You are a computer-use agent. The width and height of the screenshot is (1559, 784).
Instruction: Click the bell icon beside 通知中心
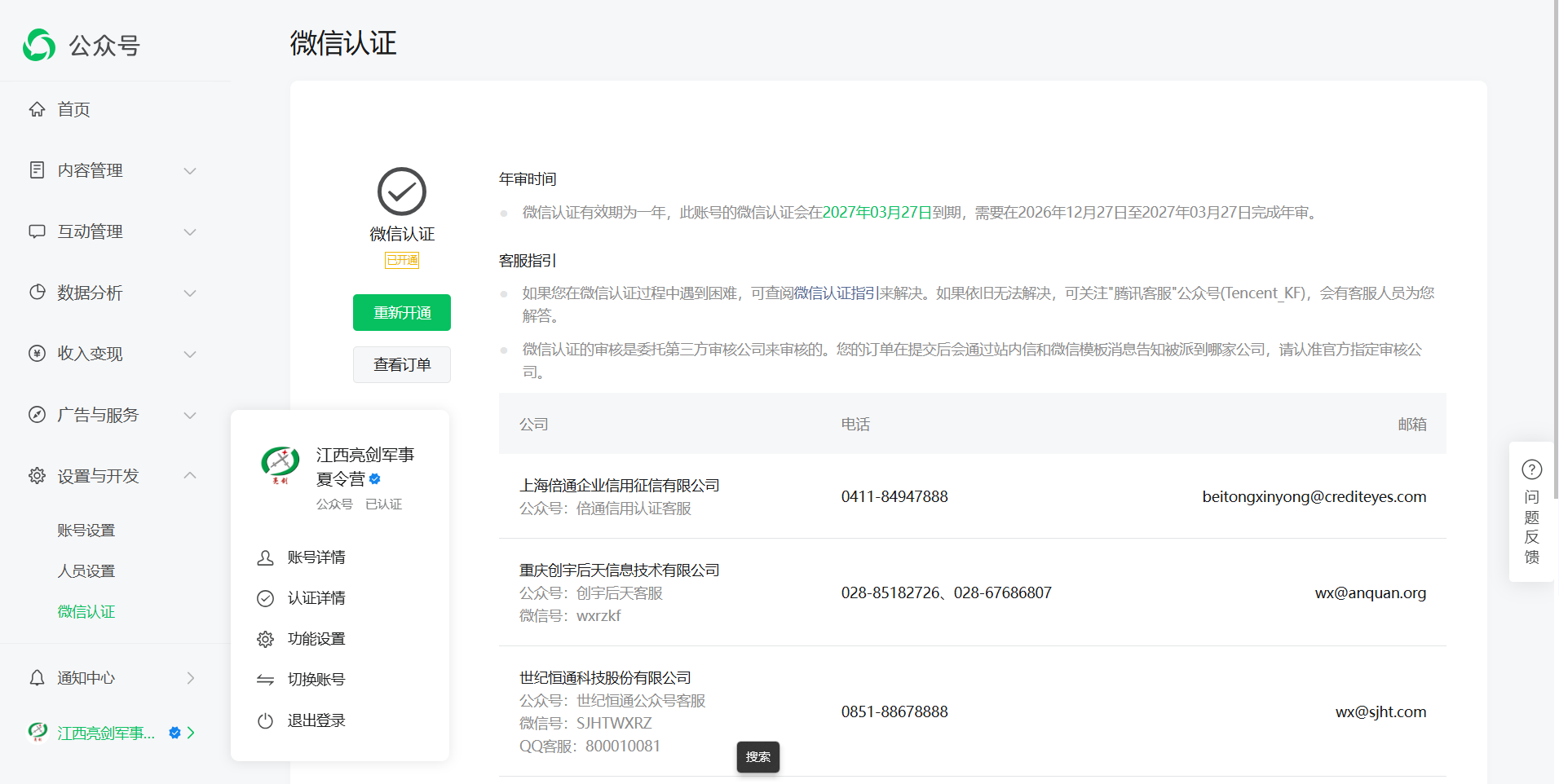[x=37, y=678]
